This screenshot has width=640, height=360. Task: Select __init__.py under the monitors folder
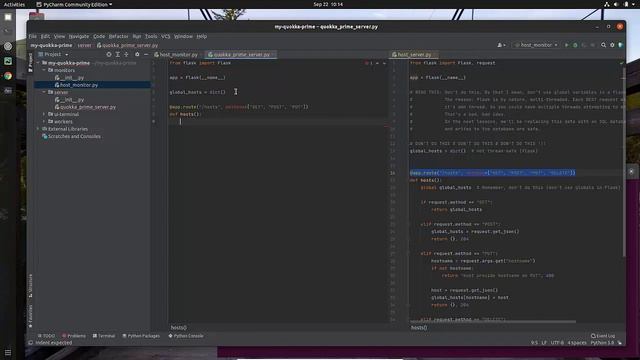tap(72, 78)
